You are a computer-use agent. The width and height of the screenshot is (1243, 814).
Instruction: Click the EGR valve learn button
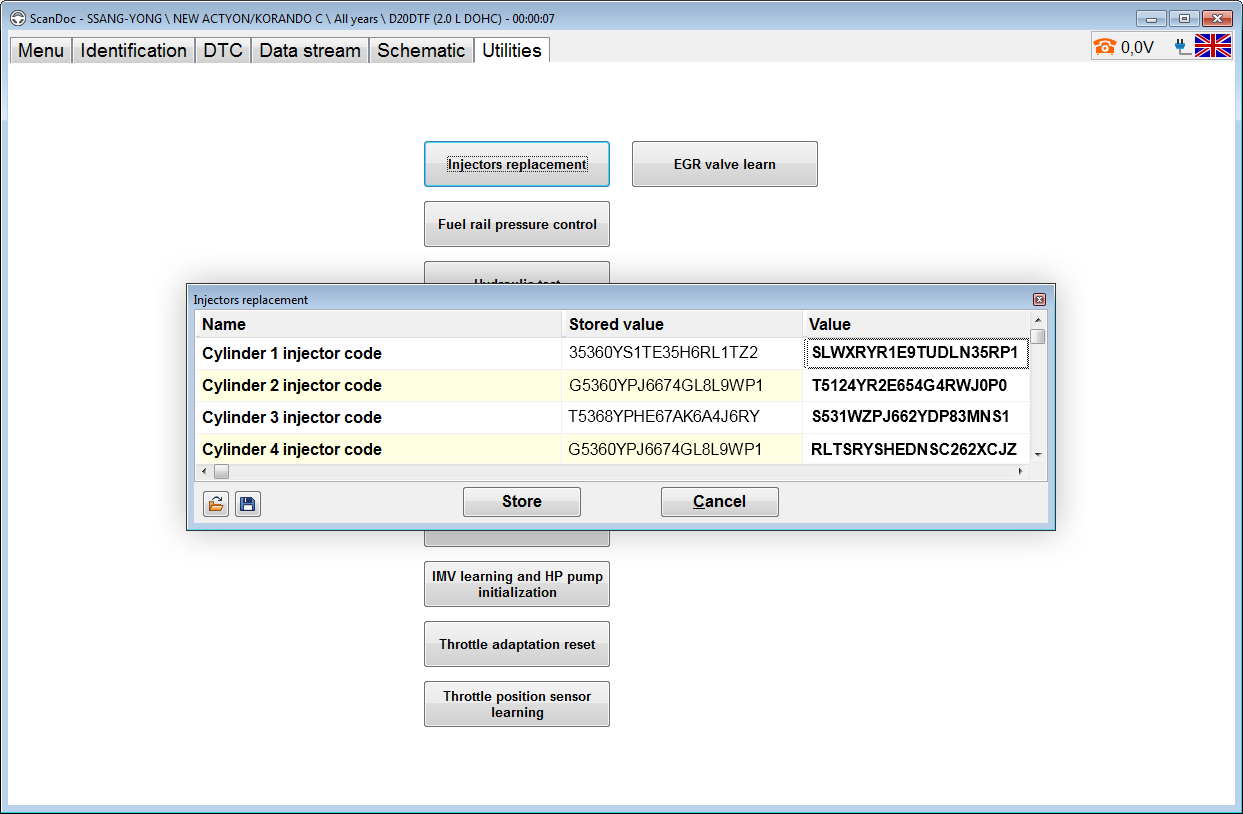click(724, 164)
